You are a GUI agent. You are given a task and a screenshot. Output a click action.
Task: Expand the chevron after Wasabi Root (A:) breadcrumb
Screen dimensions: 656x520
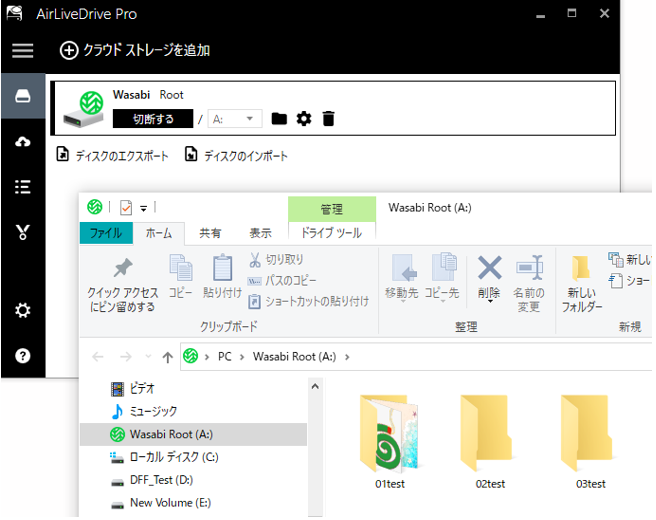(347, 357)
